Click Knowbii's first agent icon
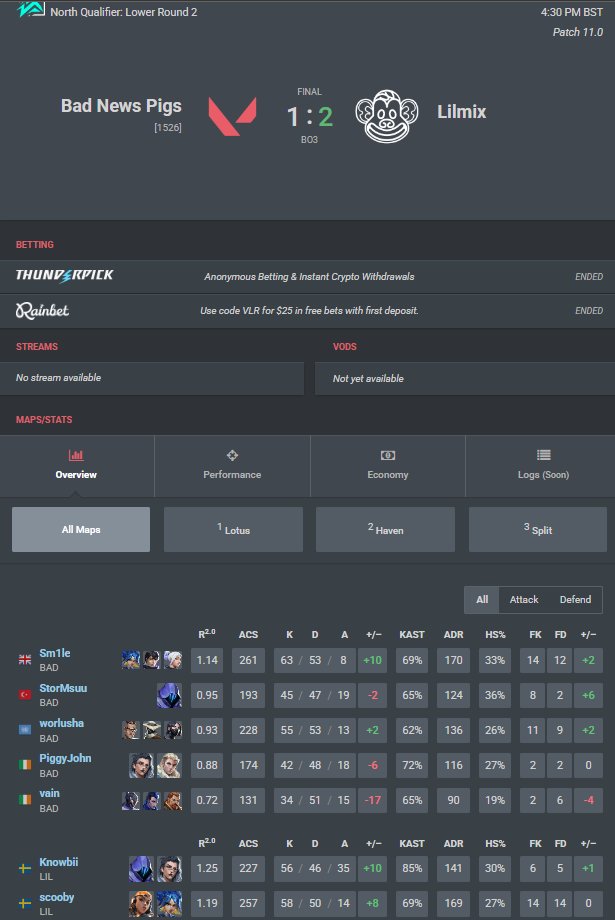This screenshot has height=920, width=615. click(x=141, y=868)
